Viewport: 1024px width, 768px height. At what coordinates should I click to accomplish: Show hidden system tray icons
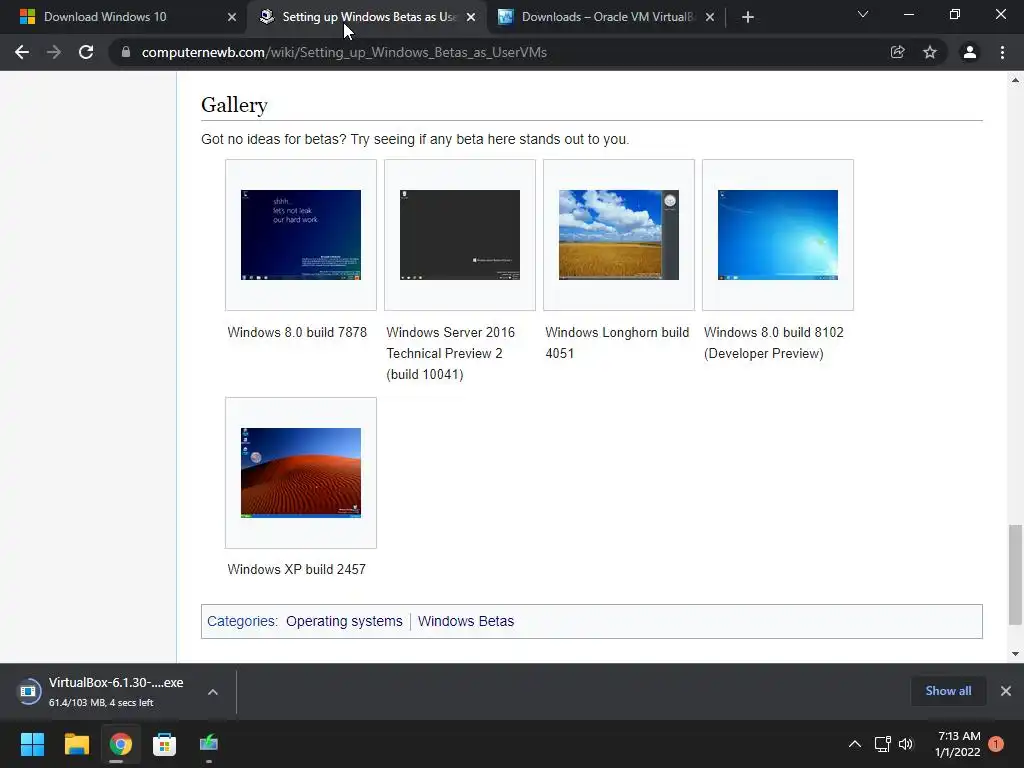click(854, 744)
